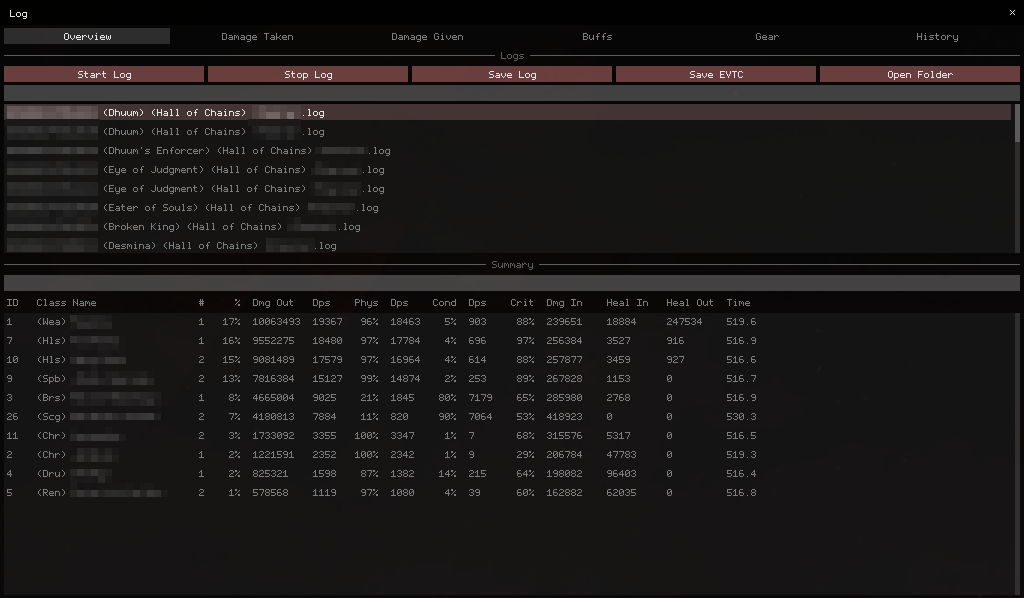1024x598 pixels.
Task: Switch to the Overview tab
Action: 87,37
